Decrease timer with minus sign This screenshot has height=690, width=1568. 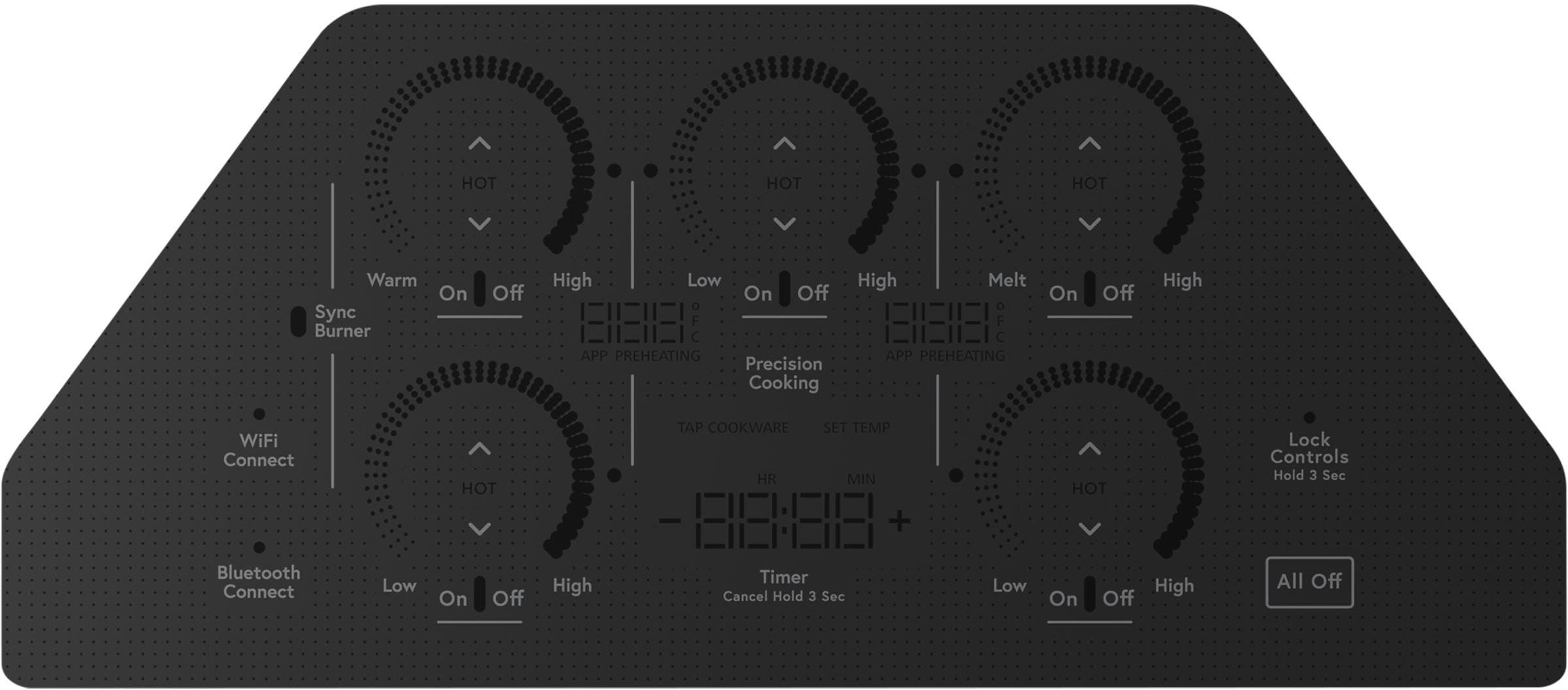click(670, 521)
